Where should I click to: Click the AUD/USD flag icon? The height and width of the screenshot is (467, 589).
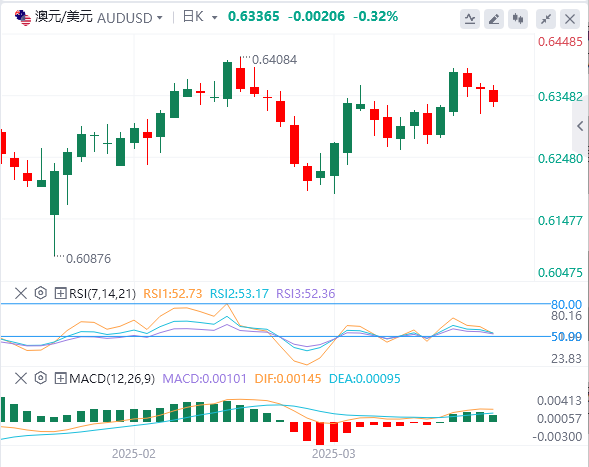tap(23, 18)
